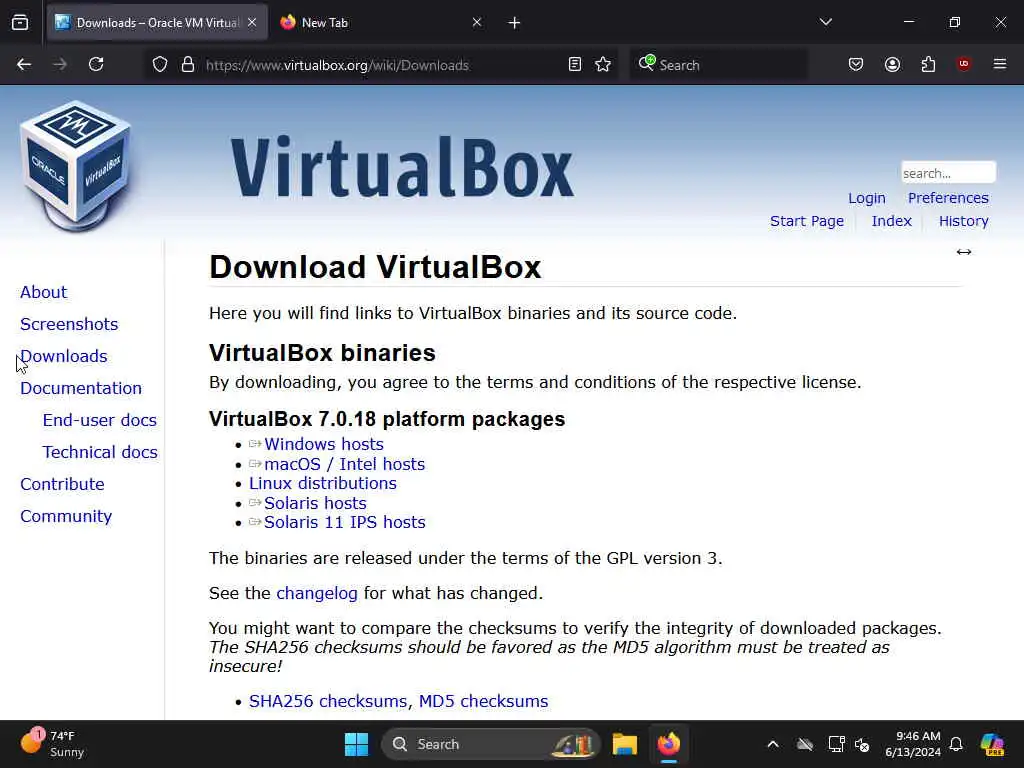The height and width of the screenshot is (768, 1024).
Task: Open clock showing 9:46 AM 6/13/2024
Action: pyautogui.click(x=913, y=744)
